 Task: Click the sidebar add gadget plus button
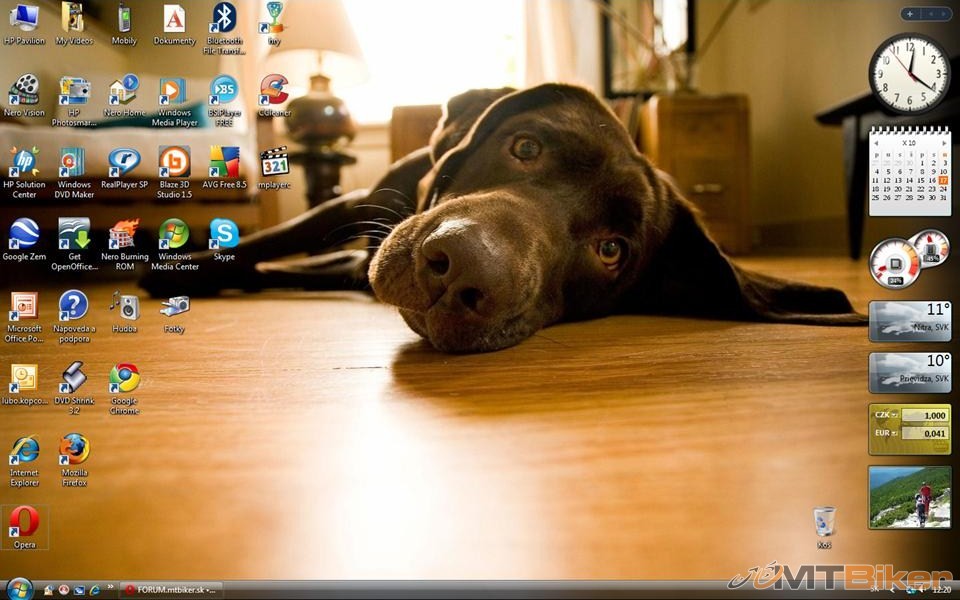click(910, 14)
